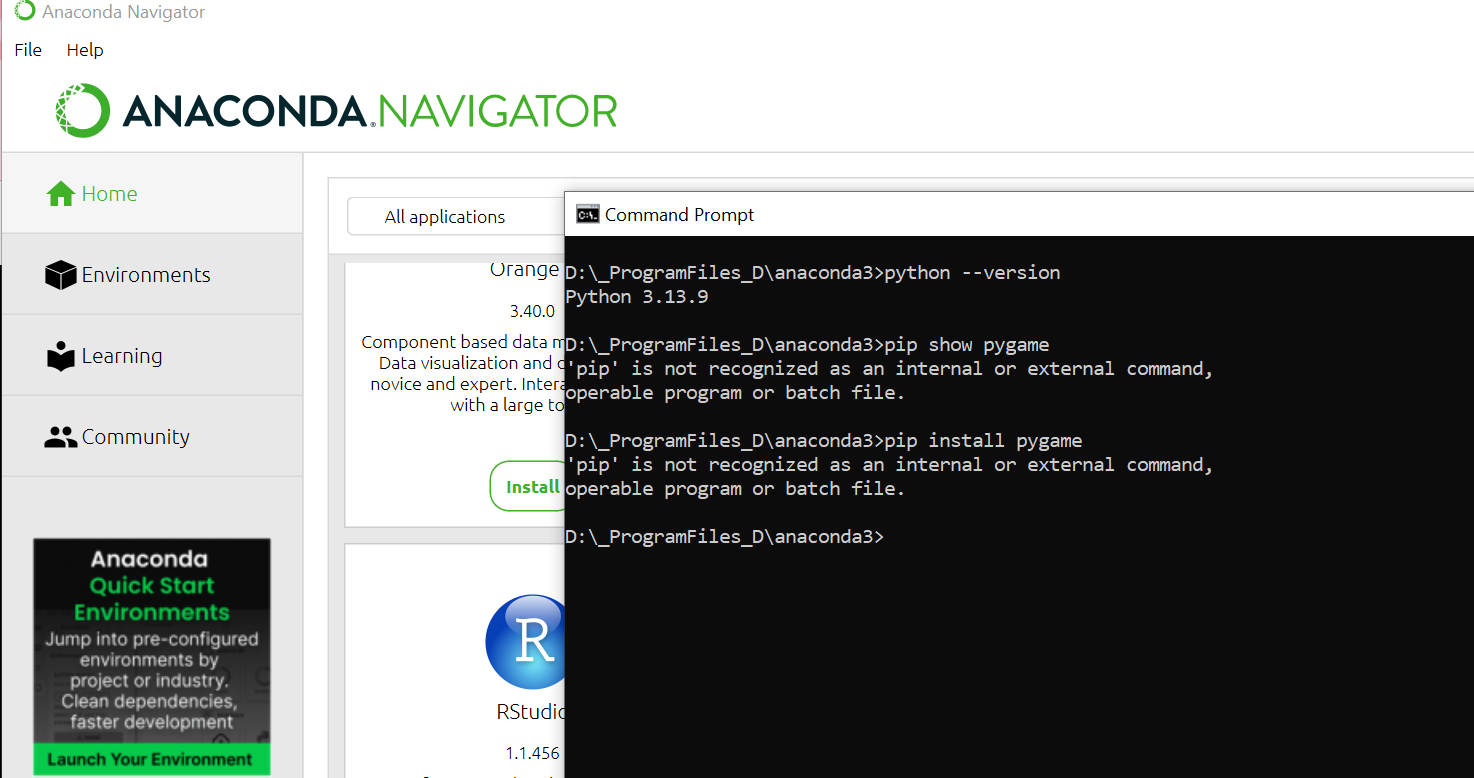This screenshot has width=1474, height=778.
Task: Expand the All applications dropdown
Action: click(456, 217)
